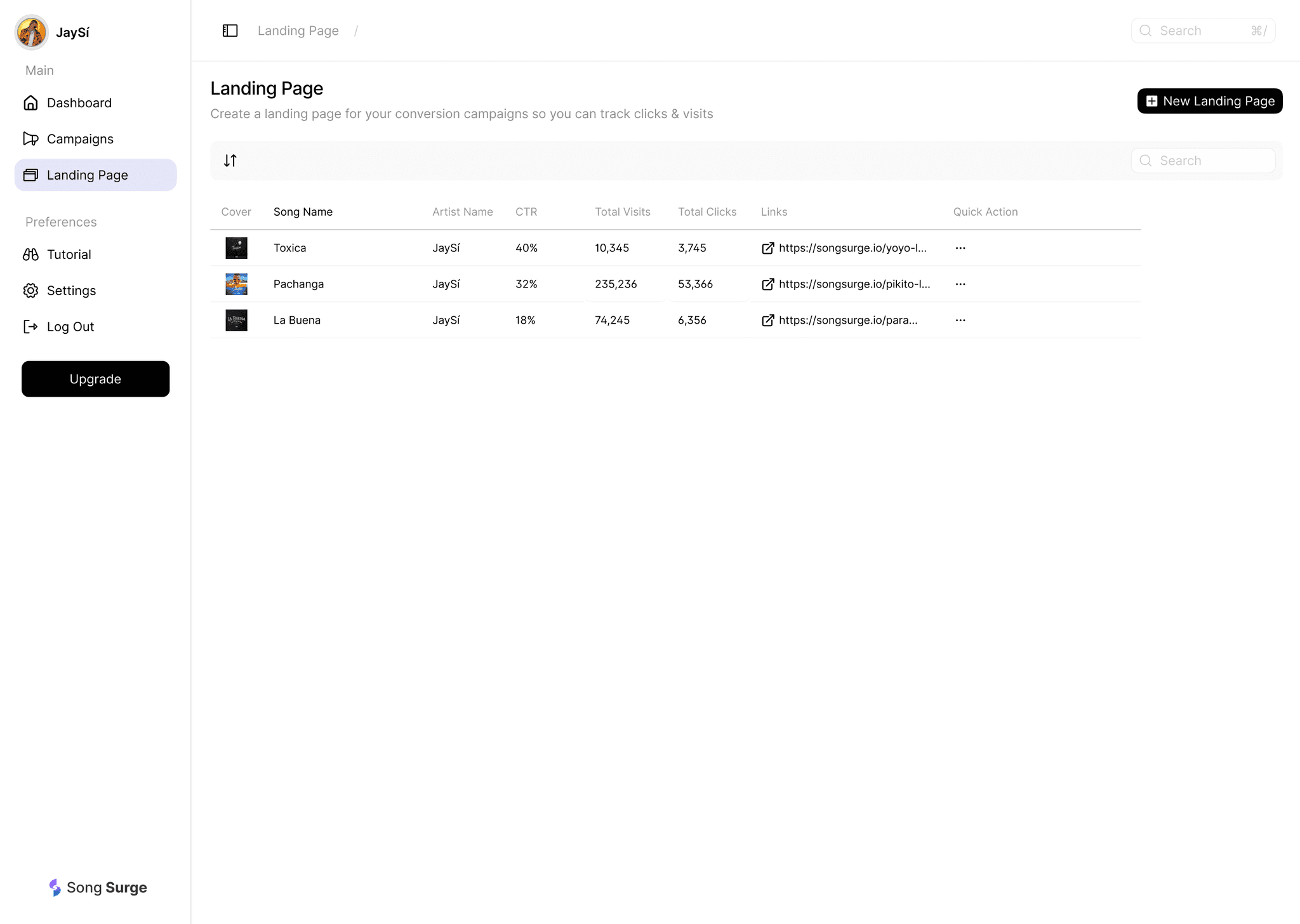Click the Campaigns megaphone icon
The height and width of the screenshot is (924, 1300).
(30, 139)
